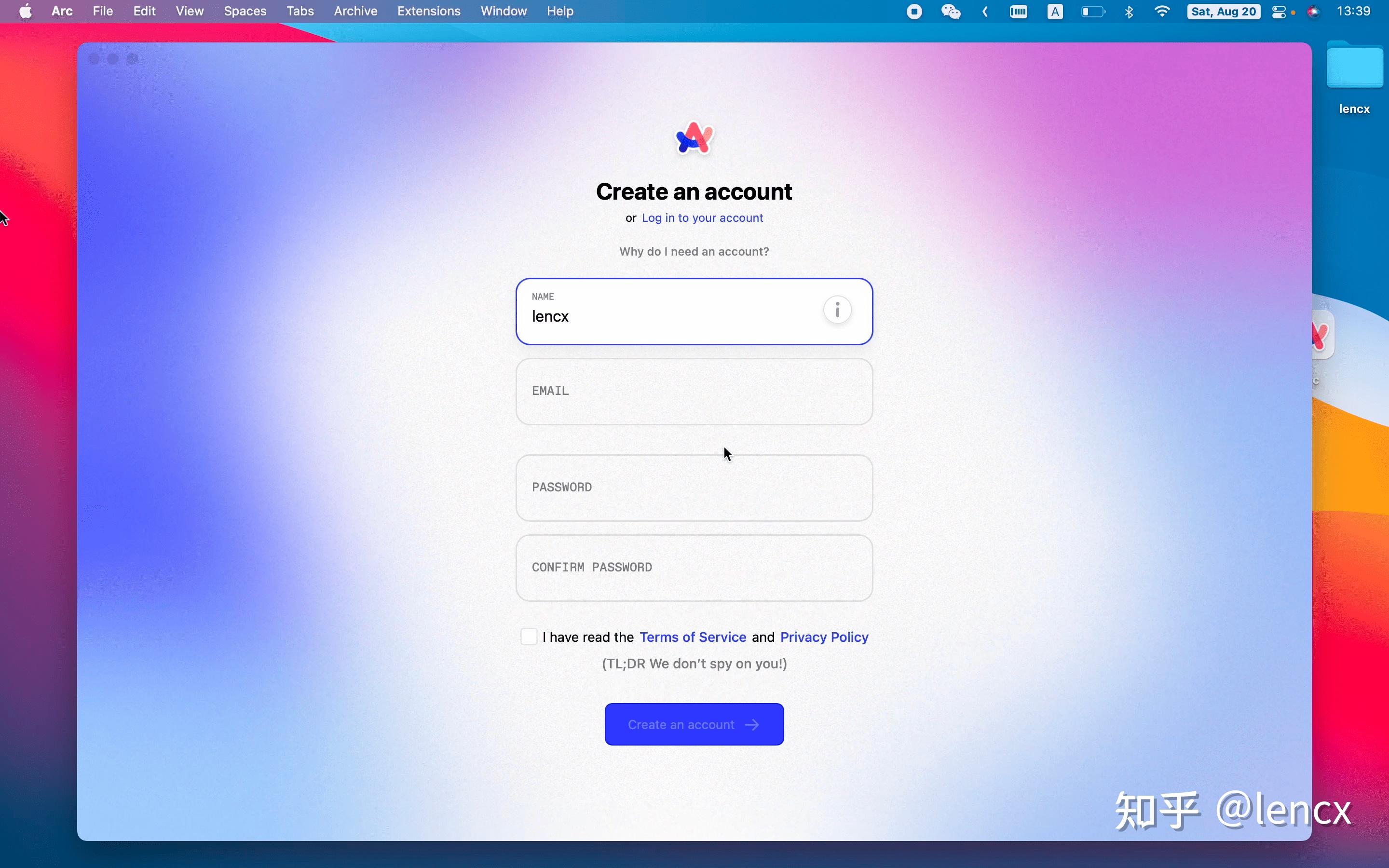Click the Arc logo above the heading
Viewport: 1389px width, 868px height.
694,138
